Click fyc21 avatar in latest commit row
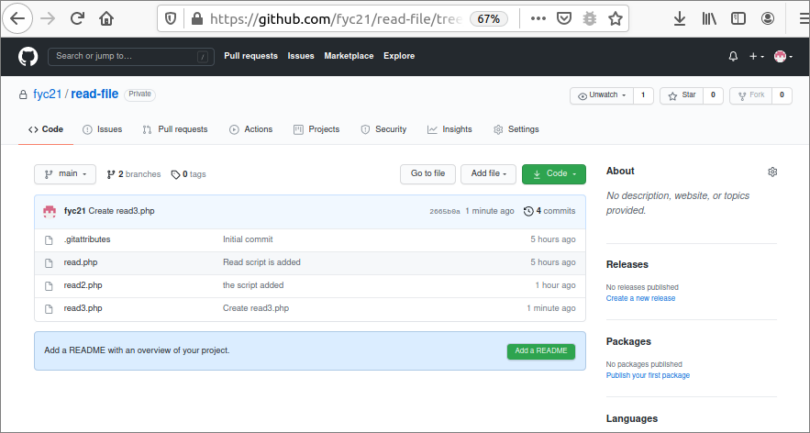 [50, 211]
